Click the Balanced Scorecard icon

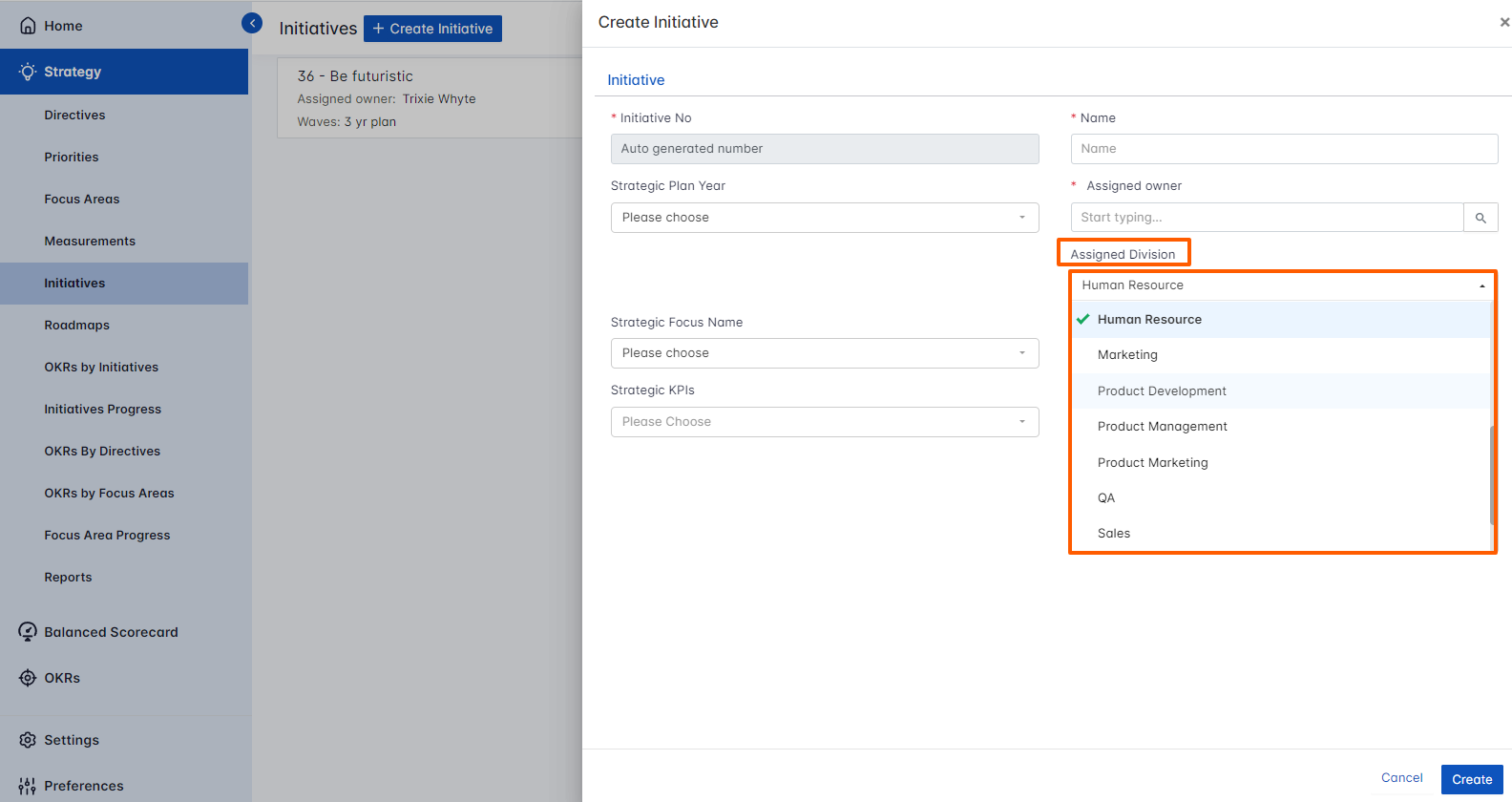[28, 632]
